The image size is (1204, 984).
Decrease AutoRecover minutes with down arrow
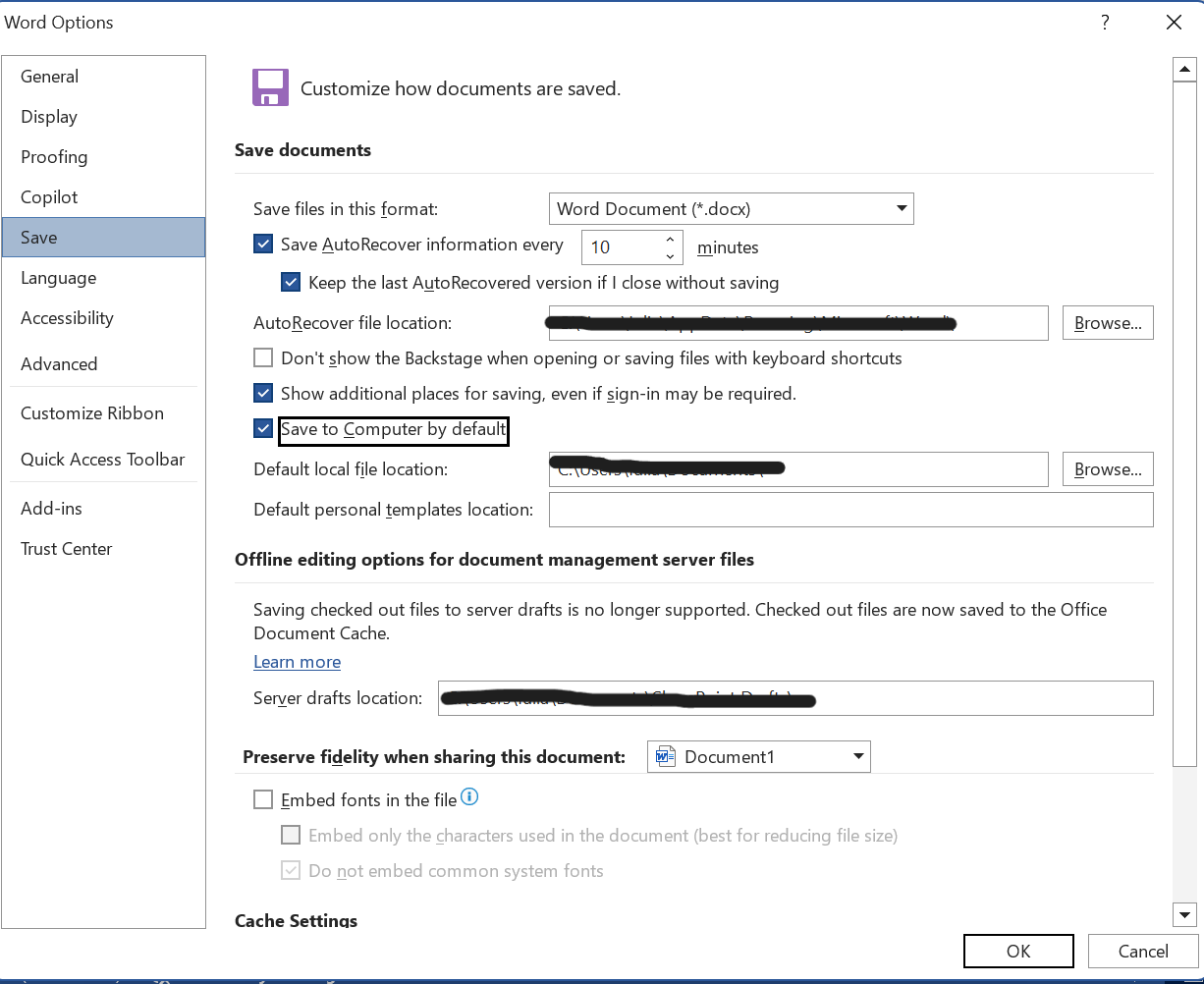tap(670, 255)
